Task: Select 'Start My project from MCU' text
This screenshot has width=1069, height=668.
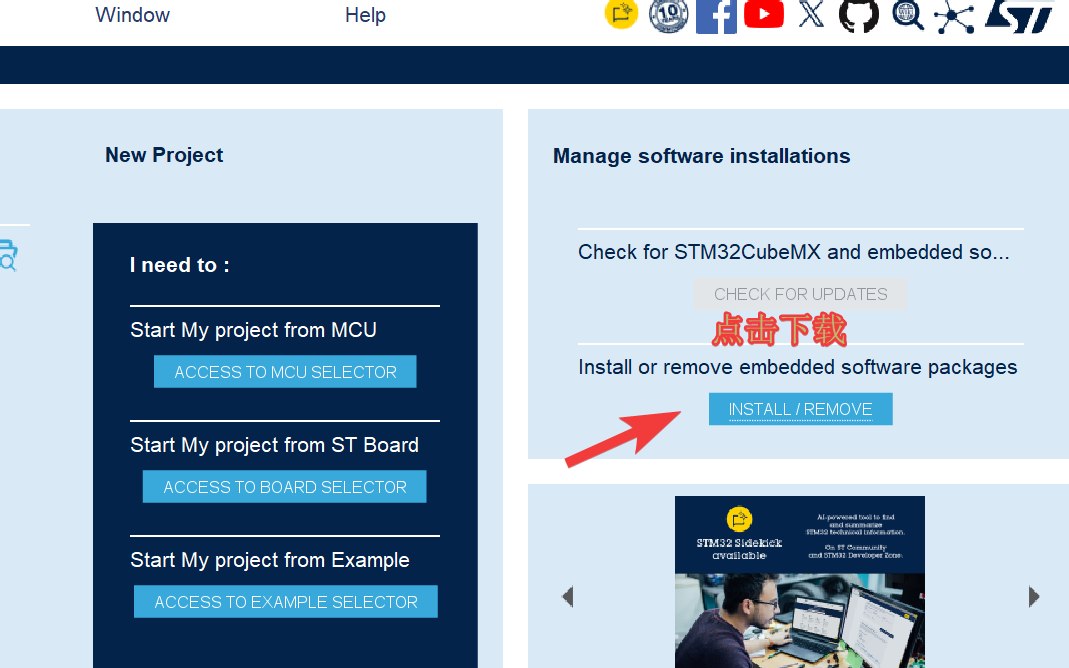Action: click(x=254, y=330)
